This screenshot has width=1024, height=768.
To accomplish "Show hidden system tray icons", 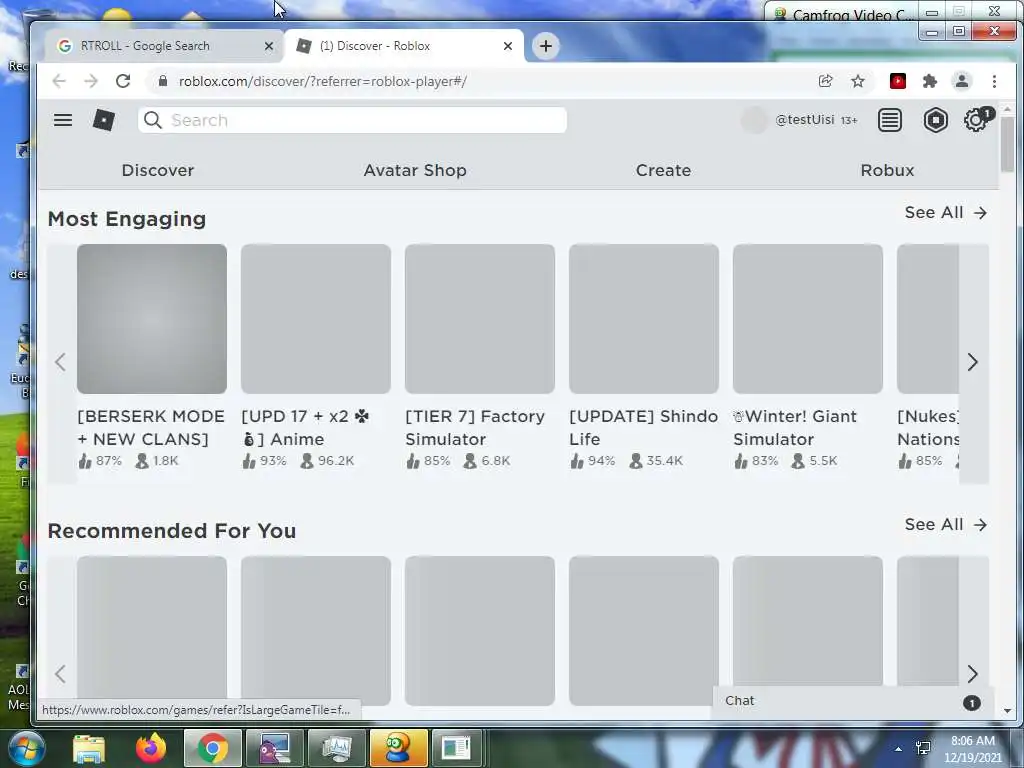I will 899,748.
